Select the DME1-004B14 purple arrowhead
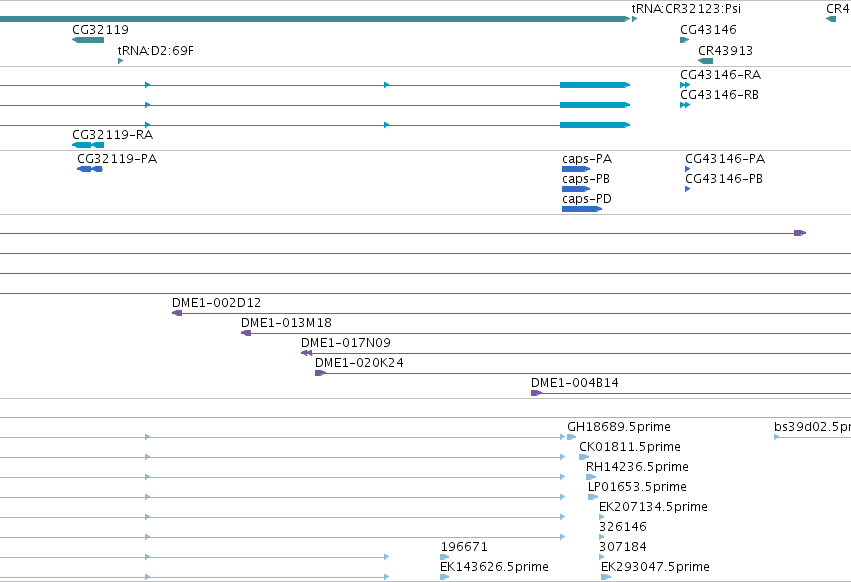This screenshot has width=851, height=582. pos(536,393)
